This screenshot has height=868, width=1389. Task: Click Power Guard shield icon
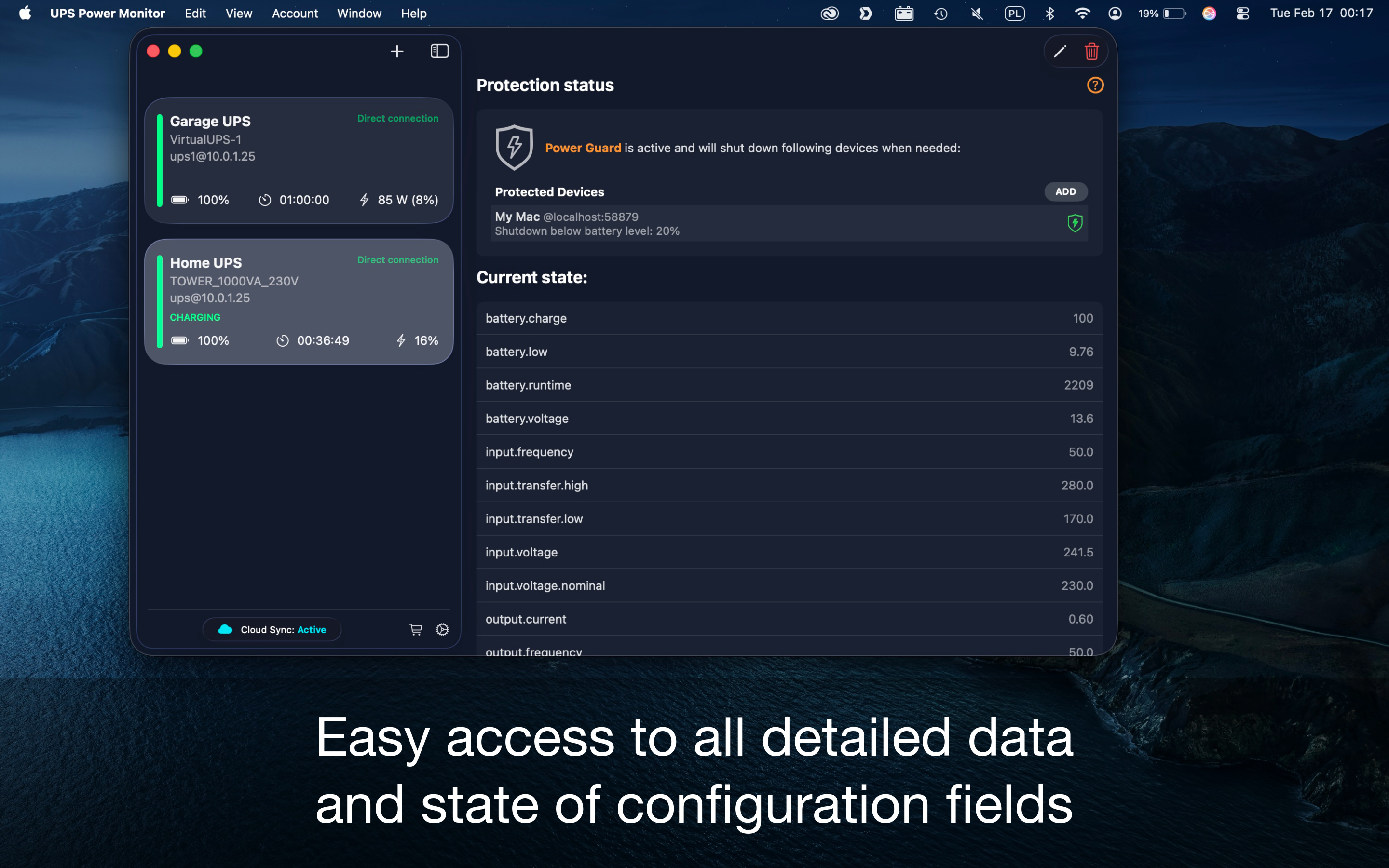(x=514, y=148)
